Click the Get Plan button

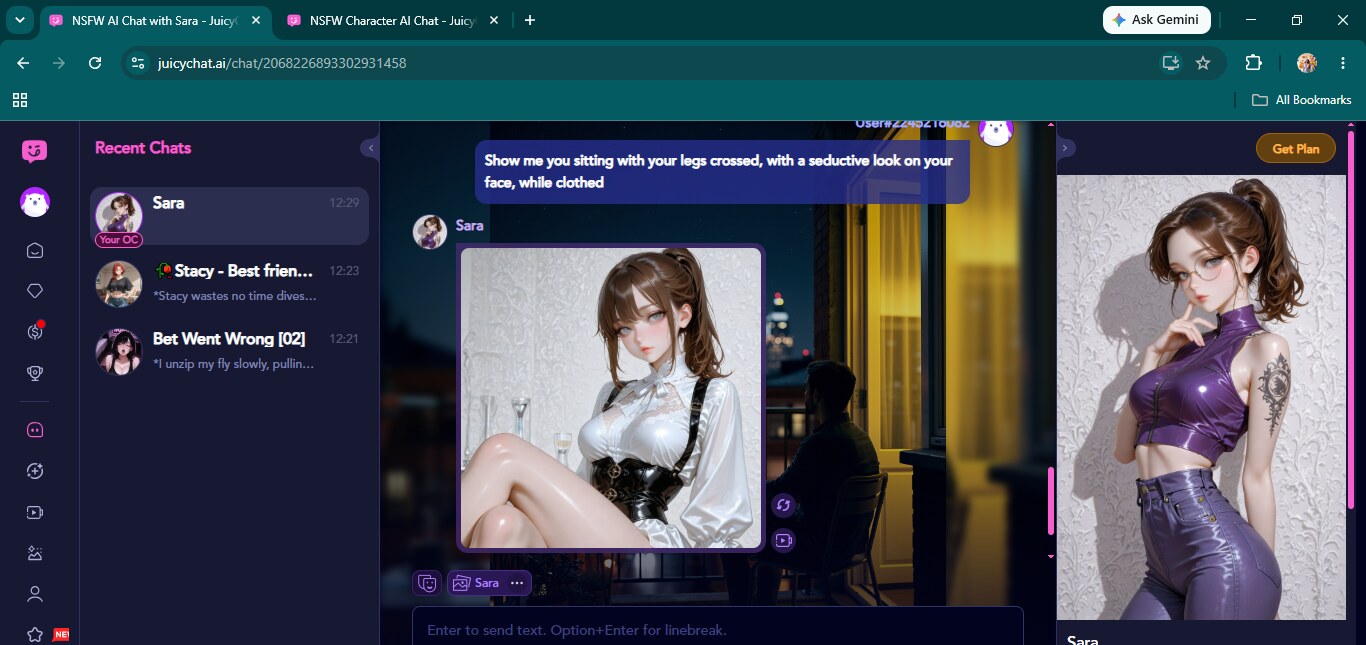coord(1296,148)
